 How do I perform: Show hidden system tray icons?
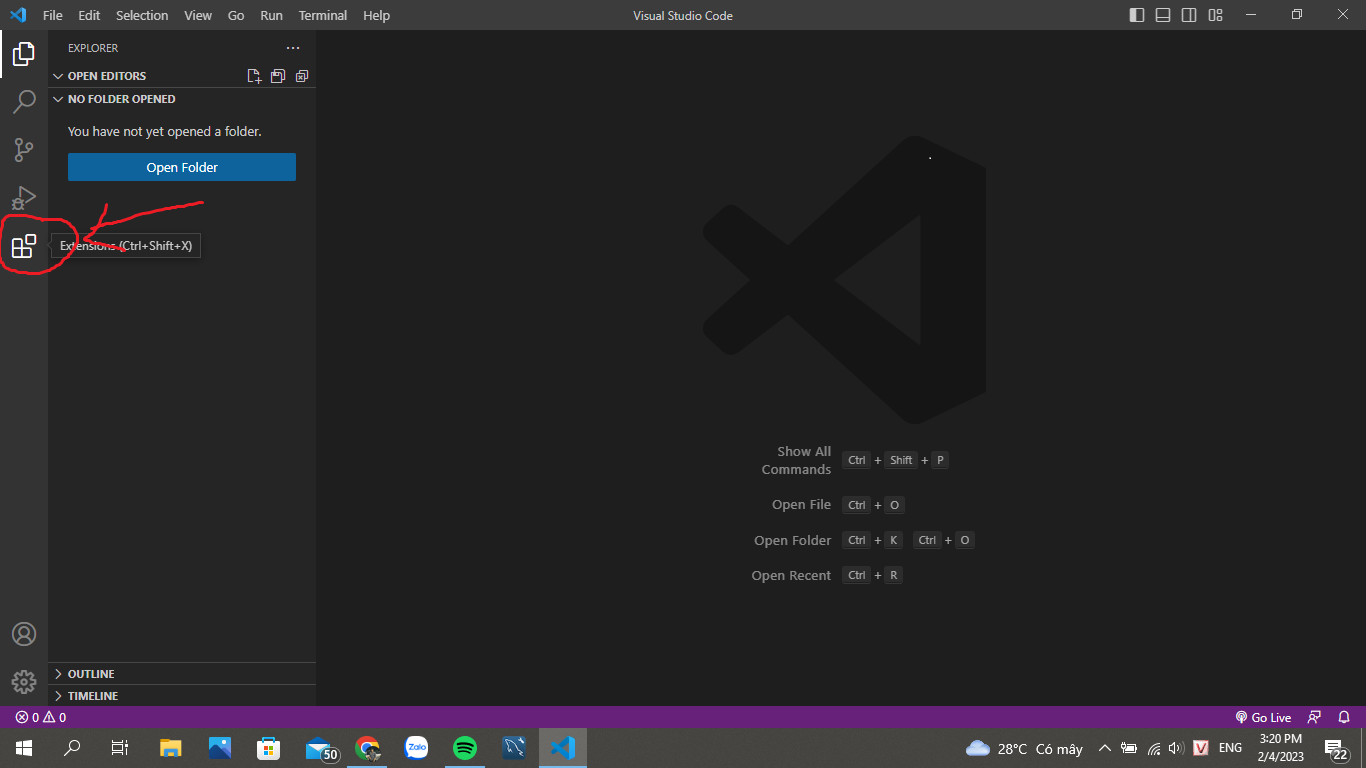(x=1105, y=748)
